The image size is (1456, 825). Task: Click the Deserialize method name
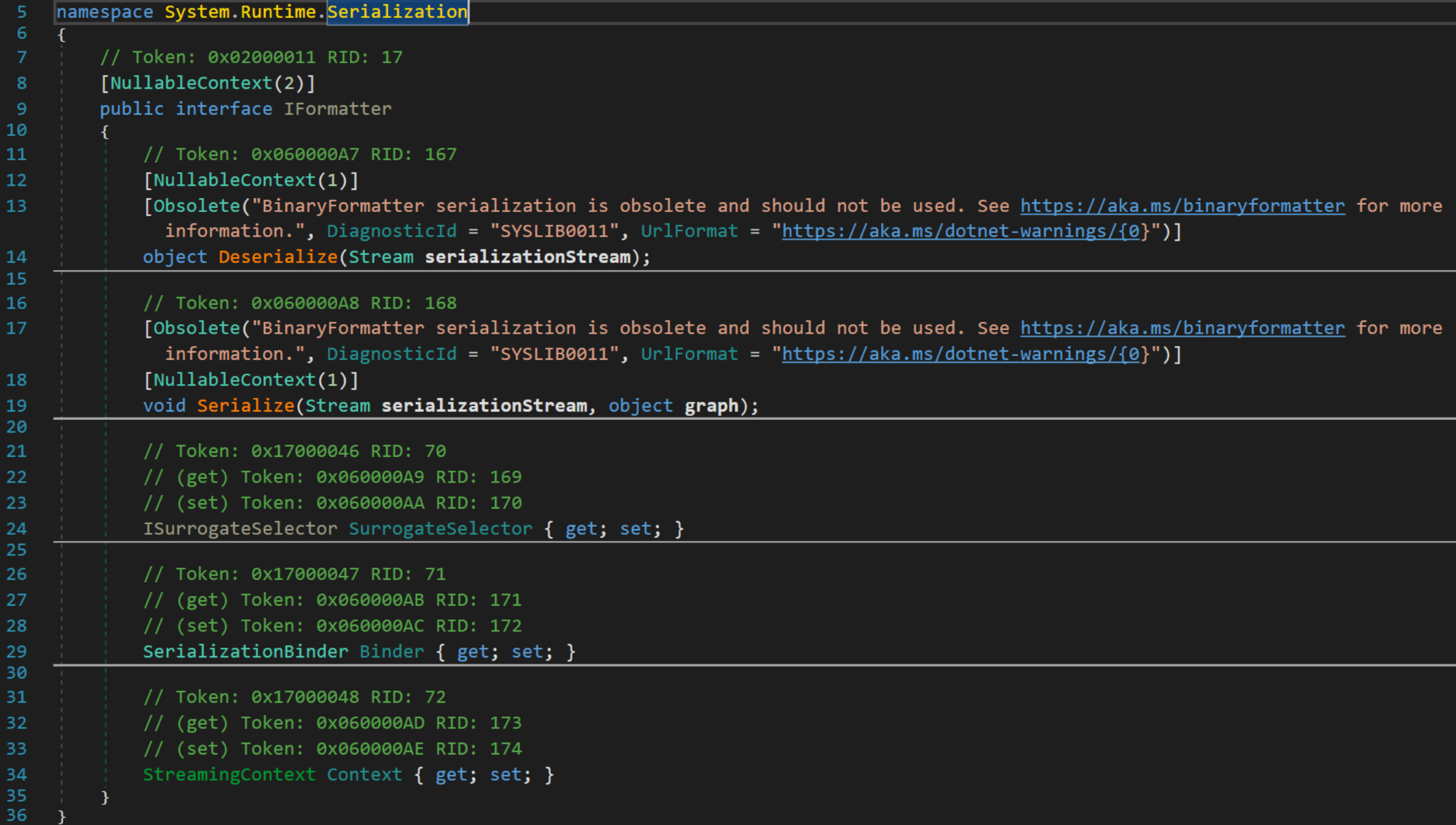pos(278,257)
